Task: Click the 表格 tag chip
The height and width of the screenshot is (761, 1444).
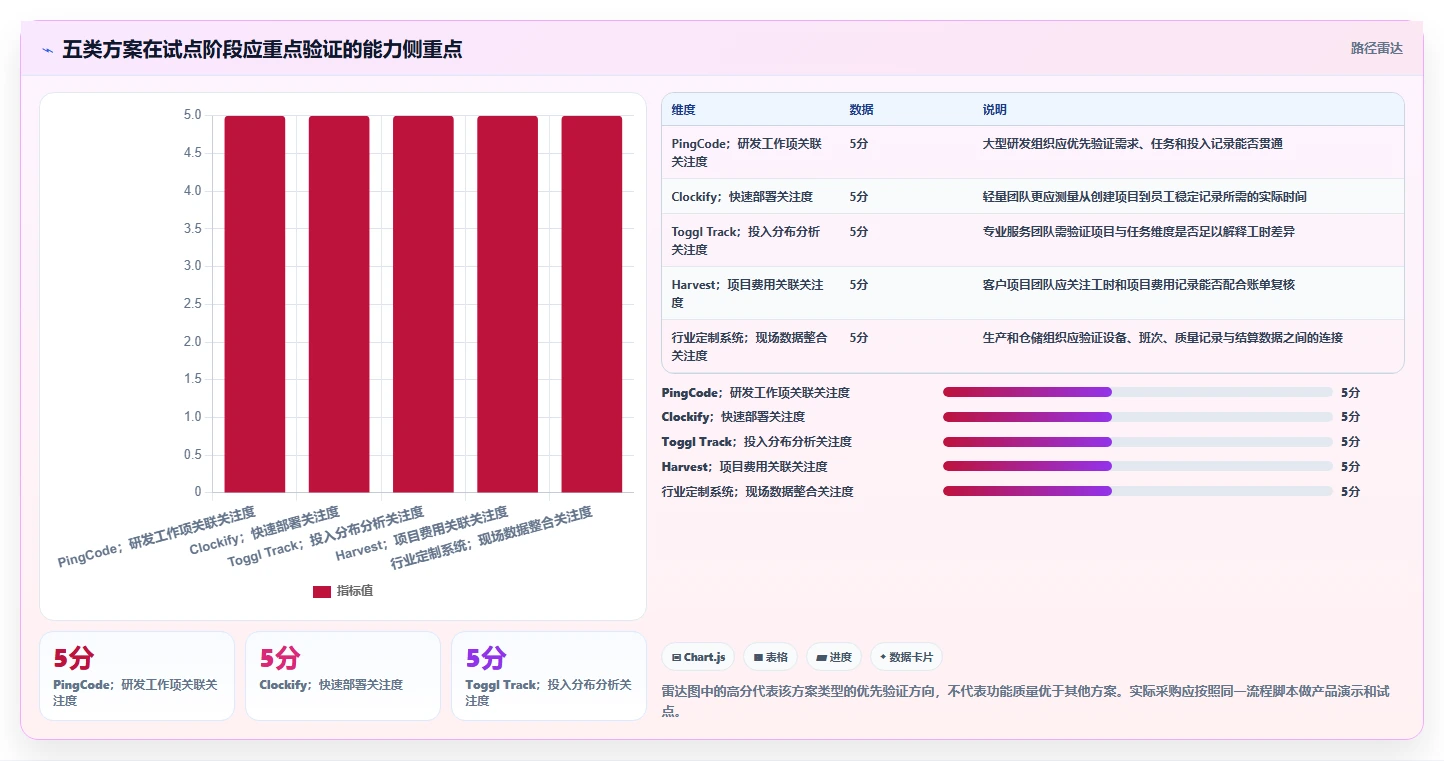Action: [770, 657]
